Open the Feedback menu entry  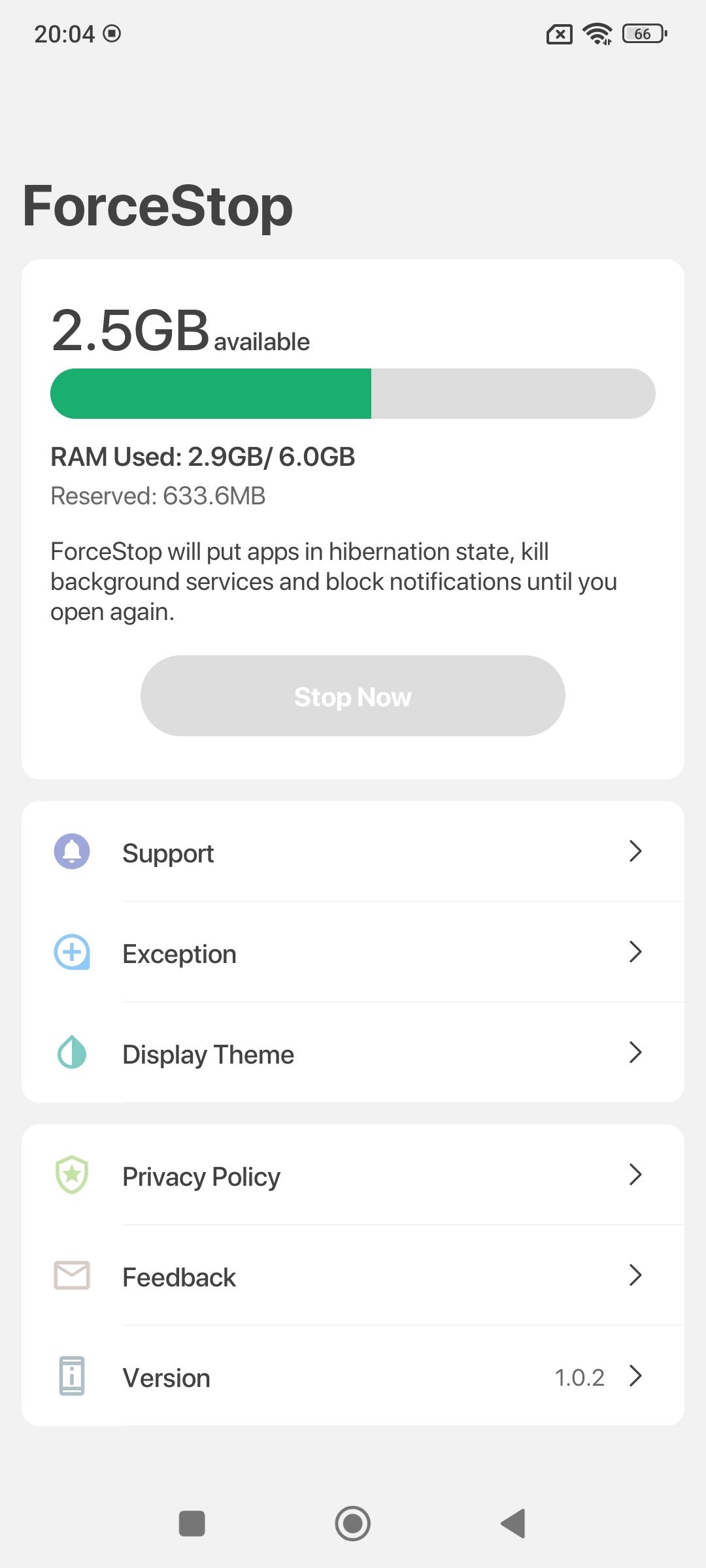[x=353, y=1275]
